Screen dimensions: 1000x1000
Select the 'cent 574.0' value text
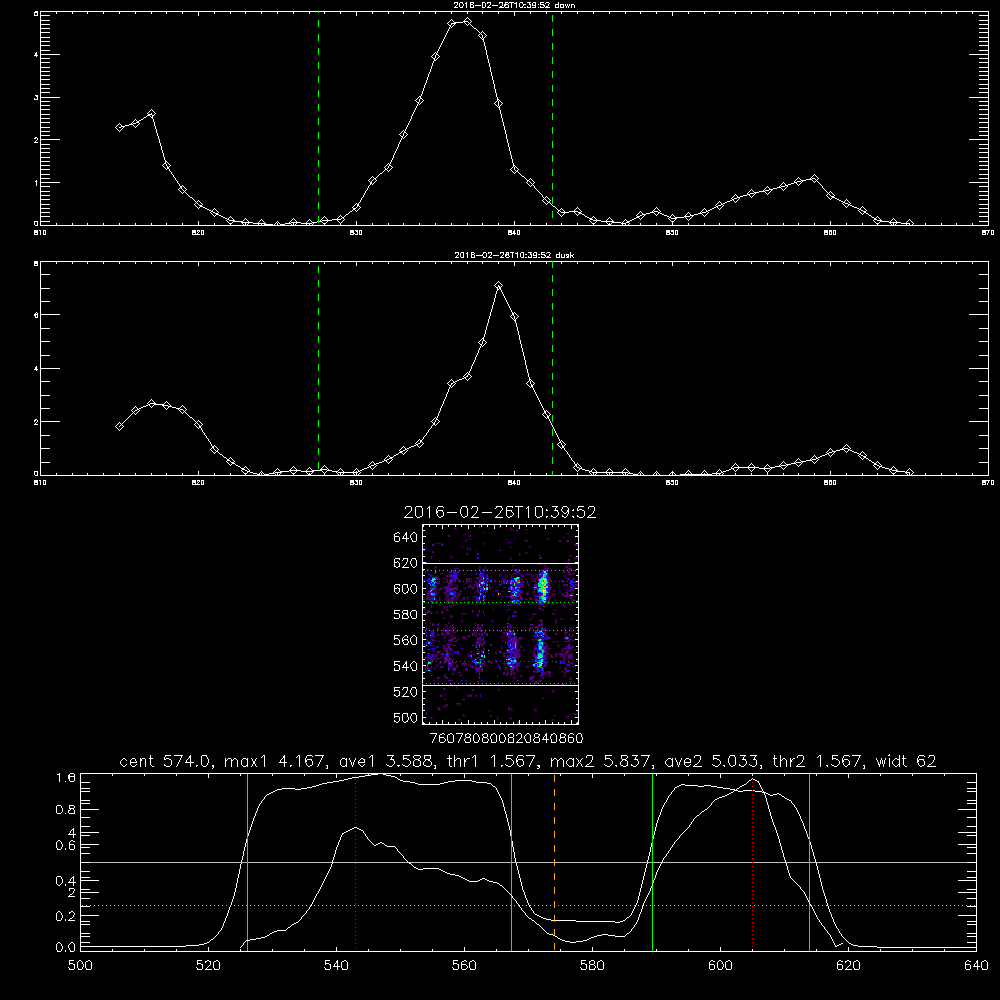click(x=165, y=761)
